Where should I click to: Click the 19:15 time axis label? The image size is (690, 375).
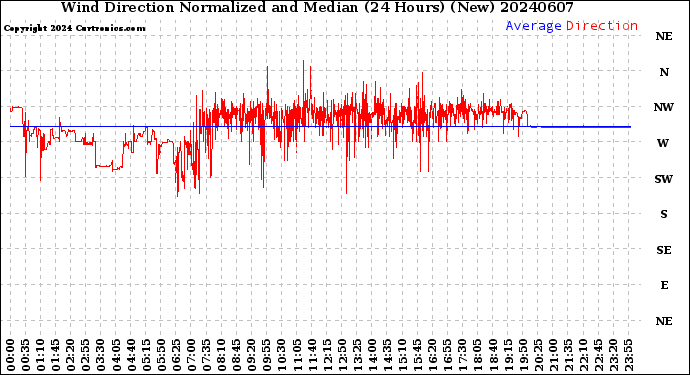(508, 355)
